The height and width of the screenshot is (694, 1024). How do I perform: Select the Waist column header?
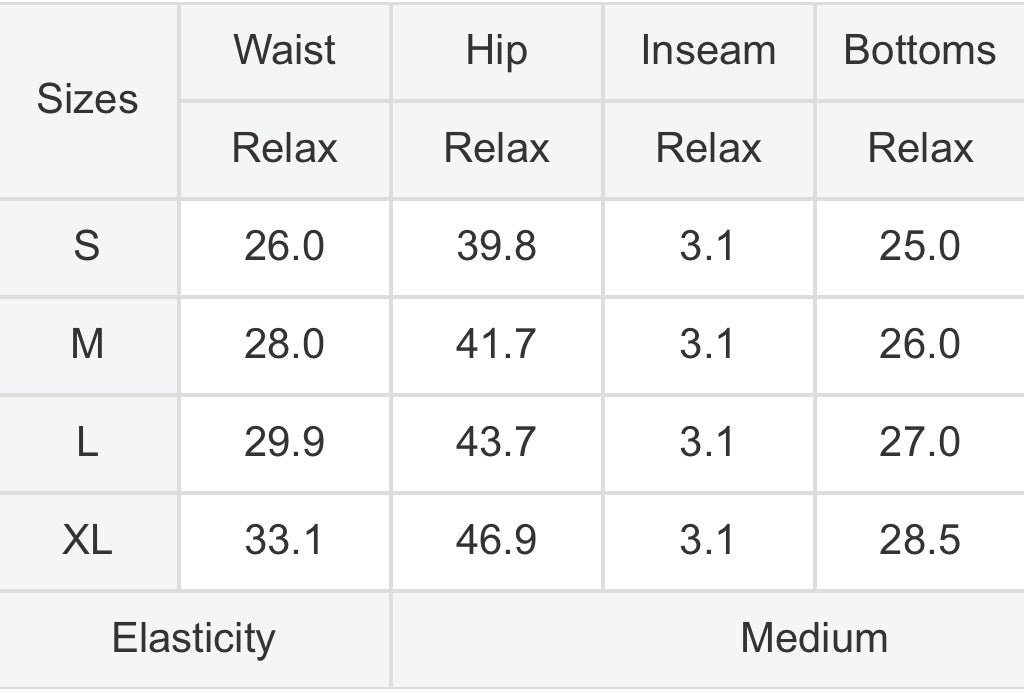tap(284, 50)
